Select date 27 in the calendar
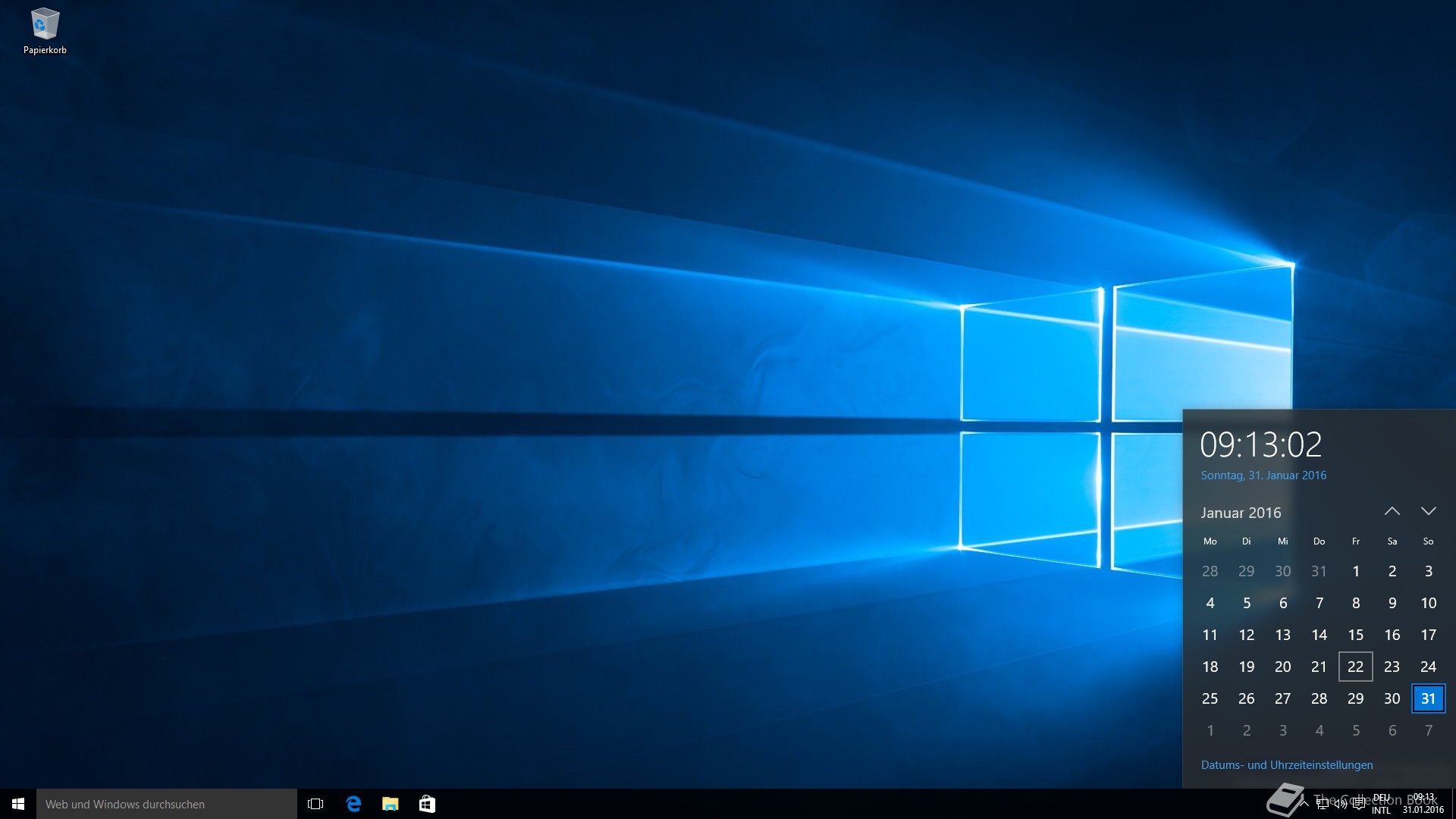Viewport: 1456px width, 819px height. (x=1283, y=698)
